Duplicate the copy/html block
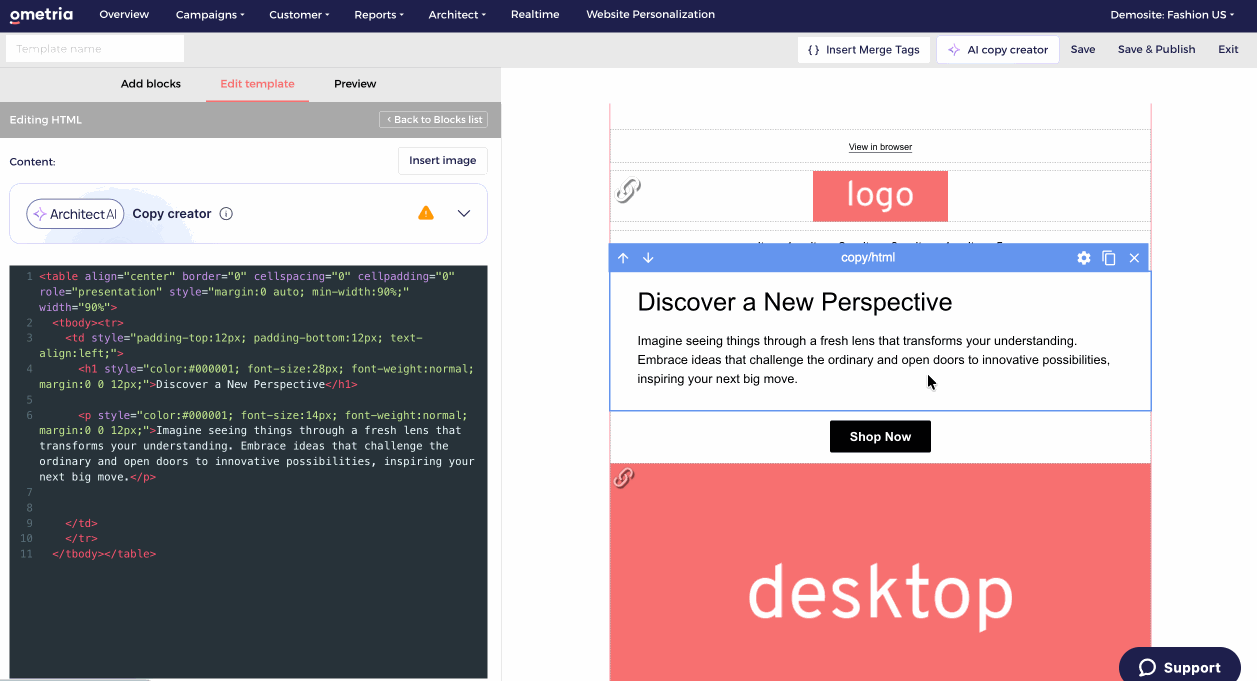 click(x=1109, y=258)
